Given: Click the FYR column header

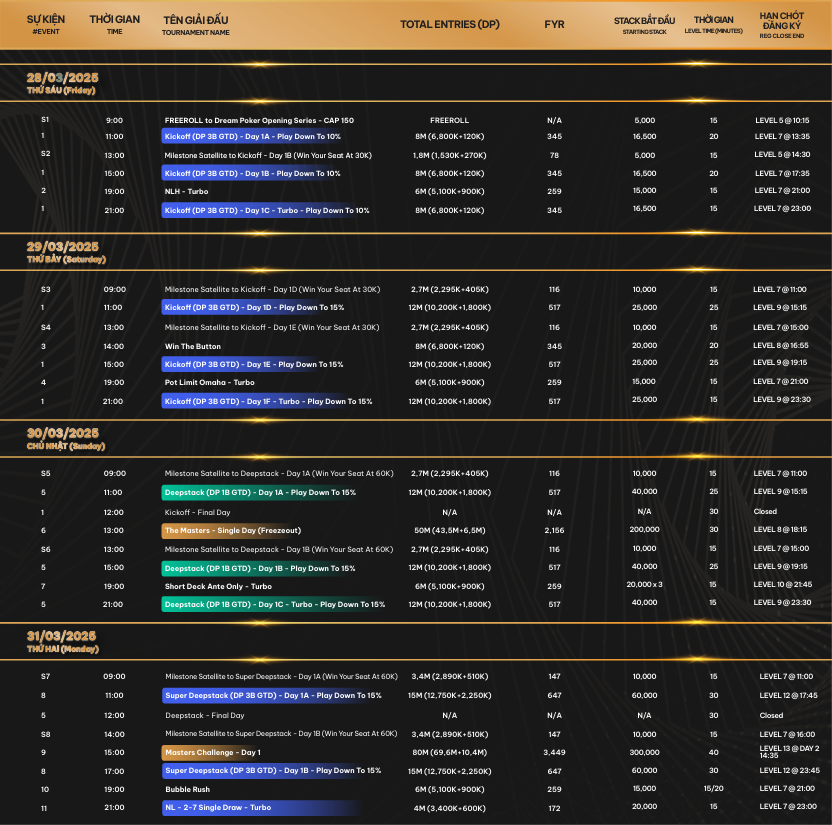Looking at the screenshot, I should pyautogui.click(x=554, y=24).
